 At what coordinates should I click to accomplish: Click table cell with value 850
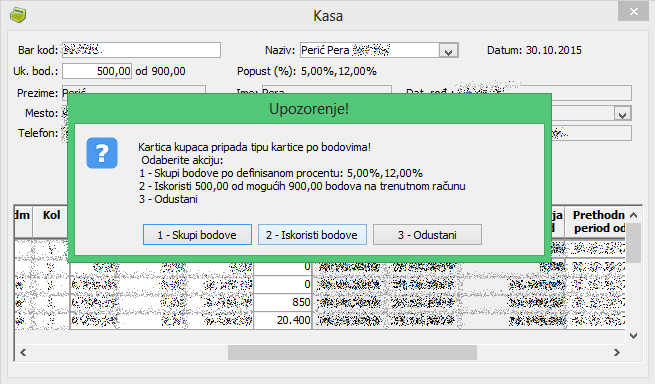tap(283, 302)
